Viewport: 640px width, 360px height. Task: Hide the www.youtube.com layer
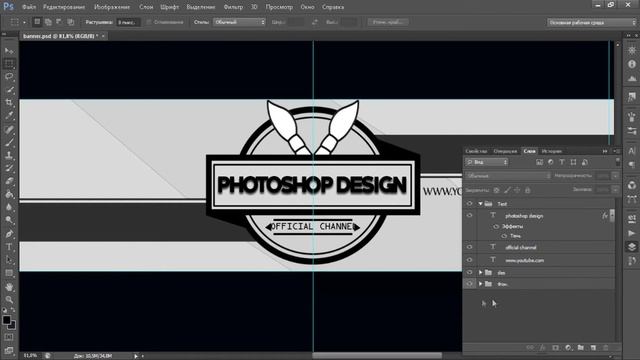coord(469,260)
